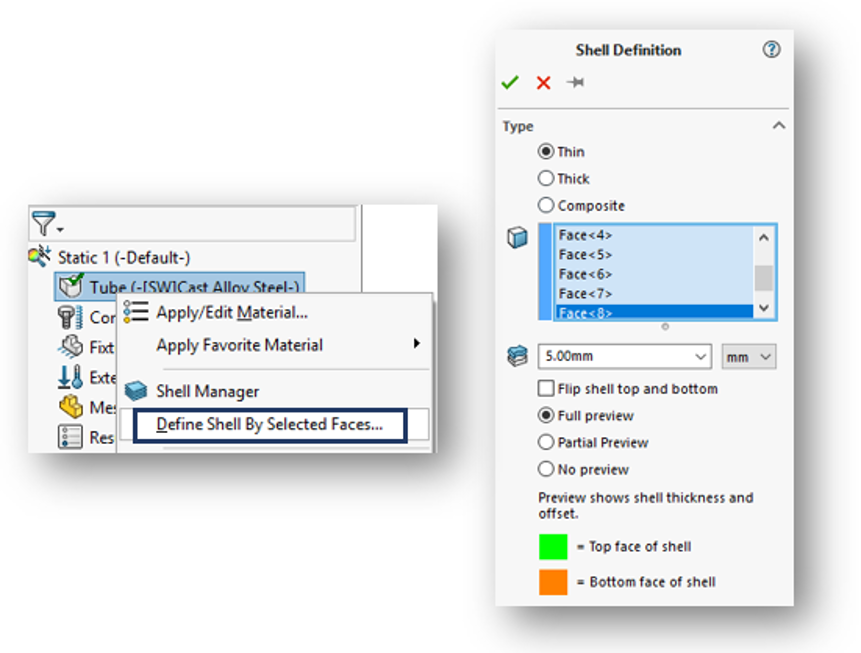Collapse the Type section chevron
This screenshot has width=861, height=653.
[x=779, y=126]
